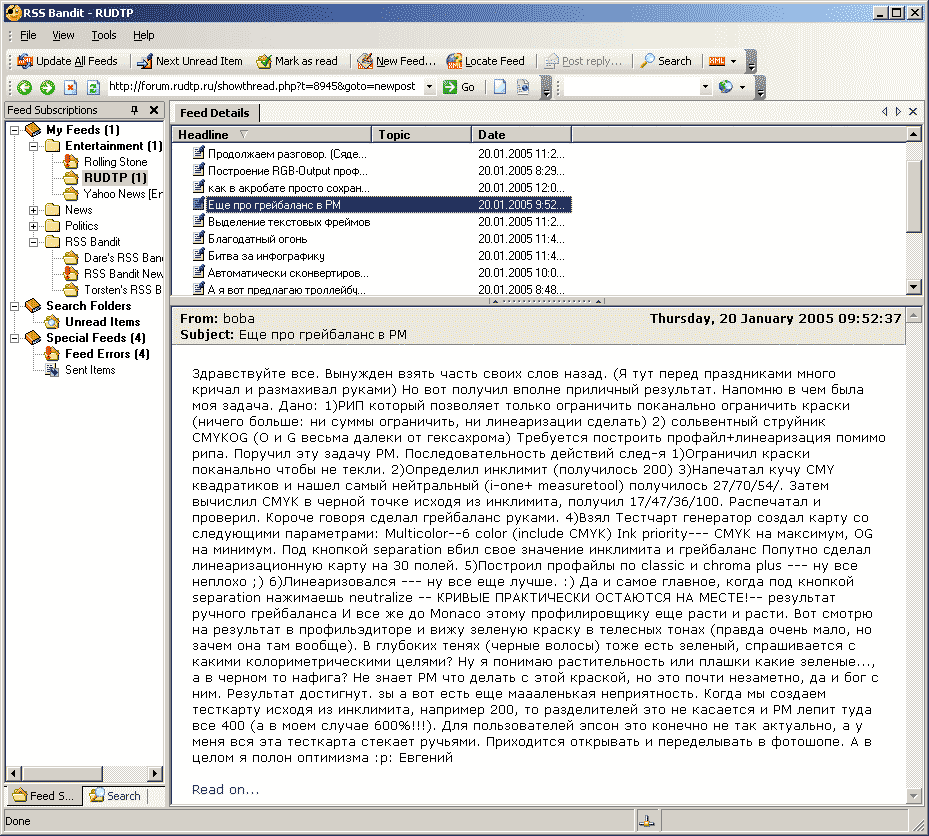Viewport: 929px width, 836px height.
Task: Click the globe web search icon
Action: pos(725,87)
